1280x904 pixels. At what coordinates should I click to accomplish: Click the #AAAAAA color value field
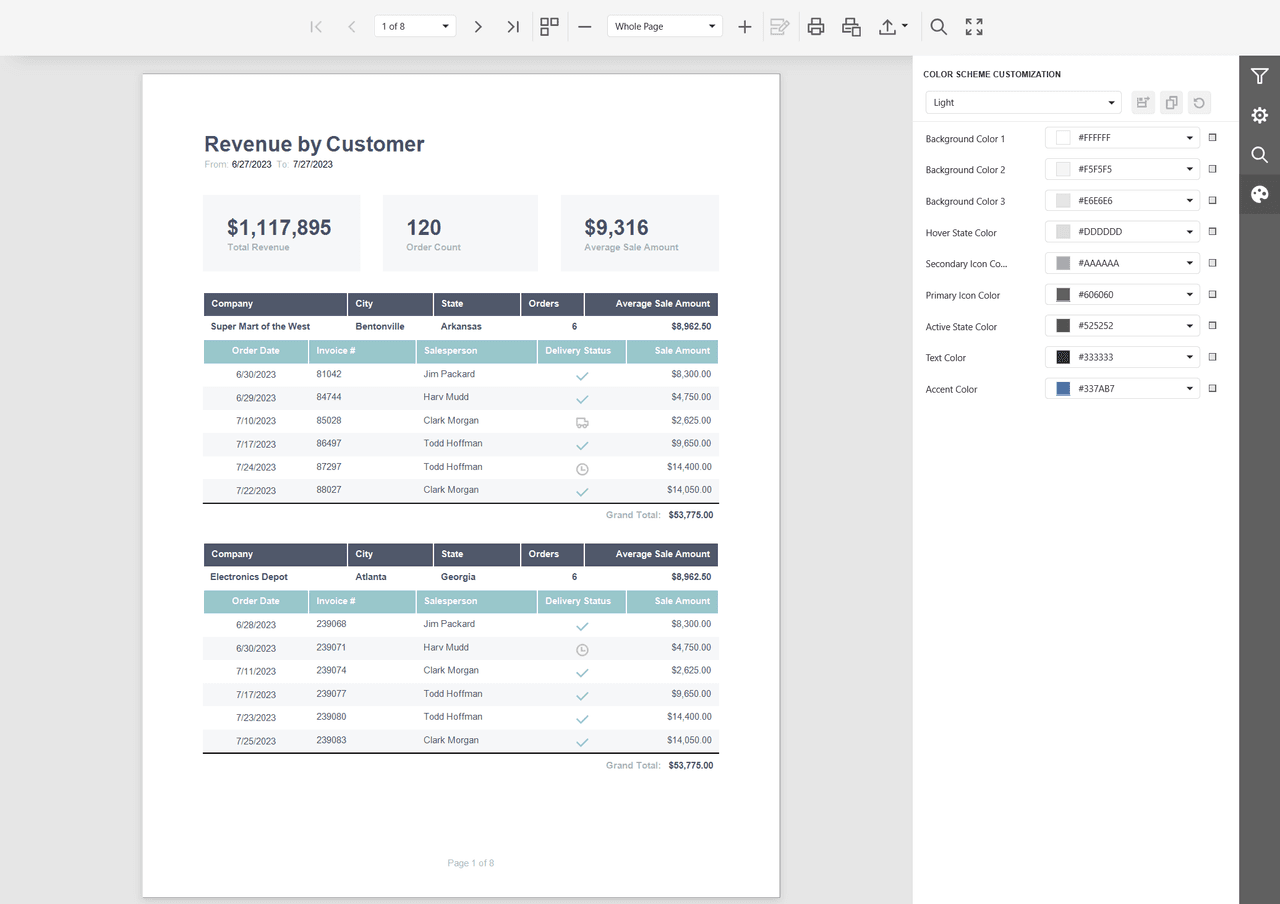click(1122, 263)
